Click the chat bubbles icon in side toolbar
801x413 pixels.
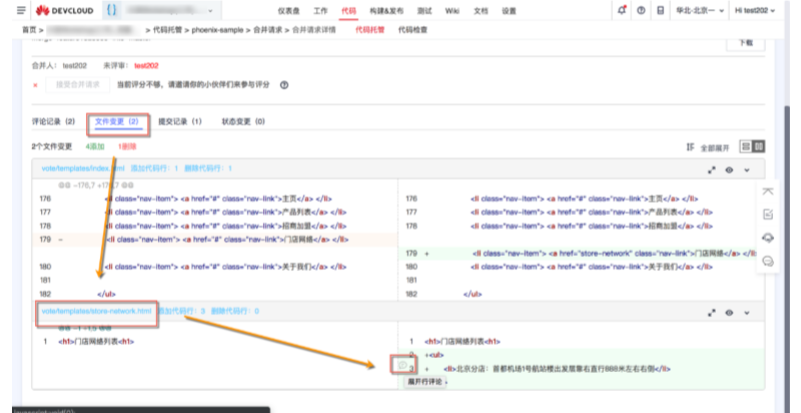[x=768, y=262]
